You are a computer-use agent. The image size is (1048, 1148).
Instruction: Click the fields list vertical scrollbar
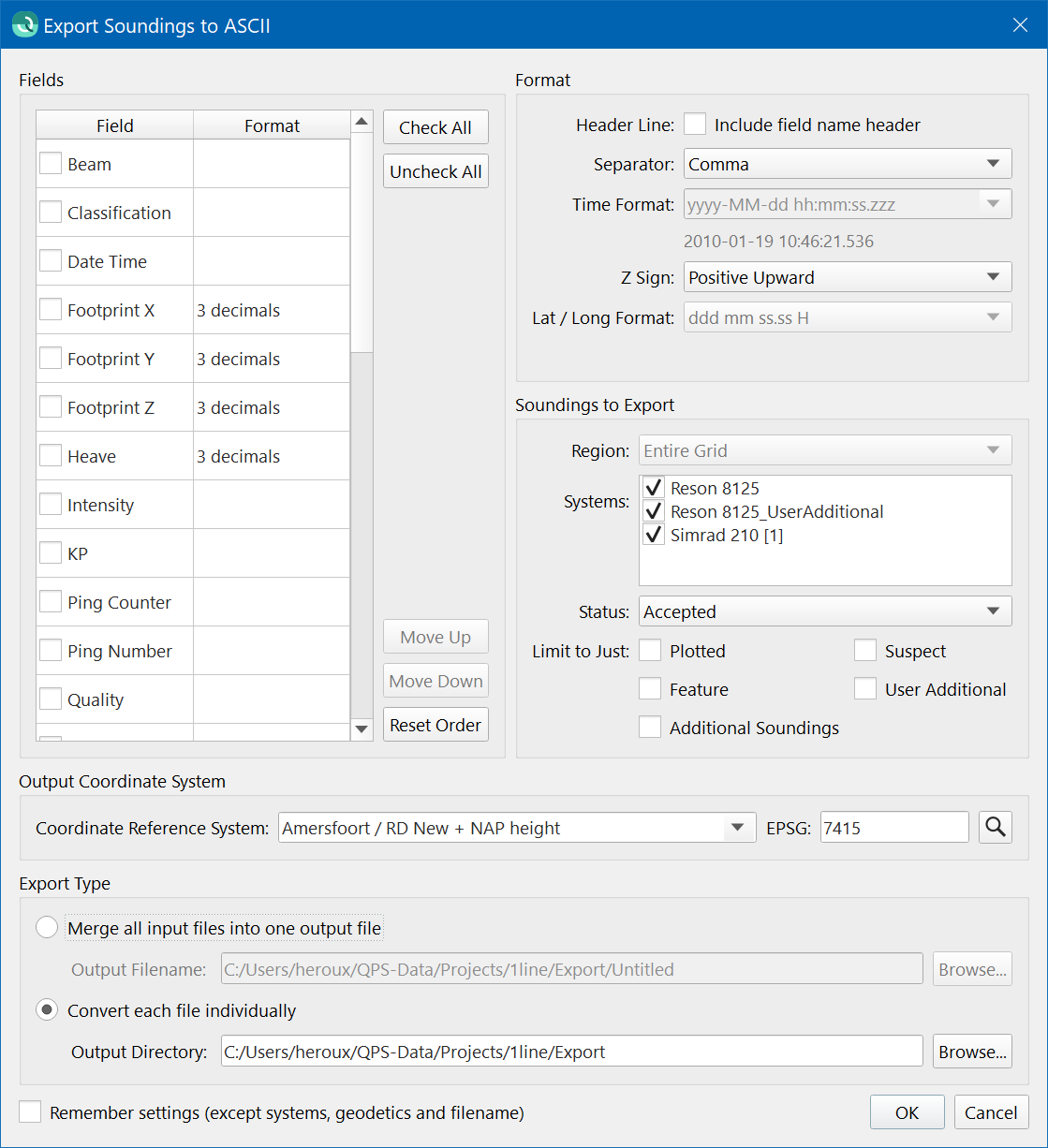click(x=362, y=426)
